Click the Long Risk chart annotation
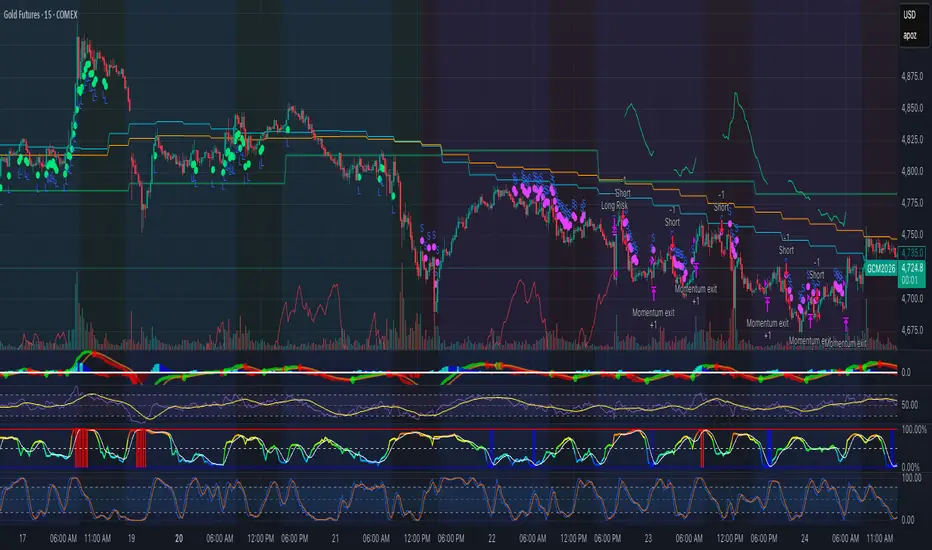This screenshot has width=932, height=550. click(x=614, y=206)
